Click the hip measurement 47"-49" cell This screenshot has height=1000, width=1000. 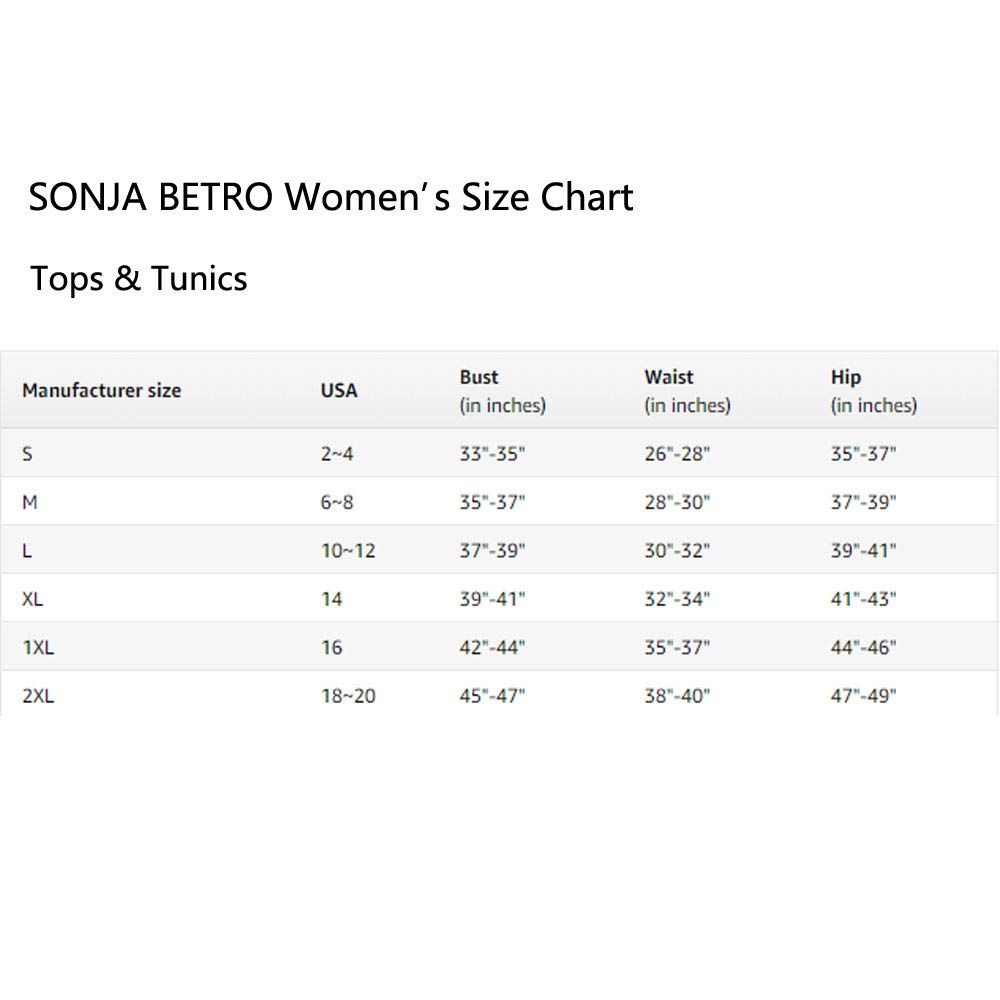point(863,696)
